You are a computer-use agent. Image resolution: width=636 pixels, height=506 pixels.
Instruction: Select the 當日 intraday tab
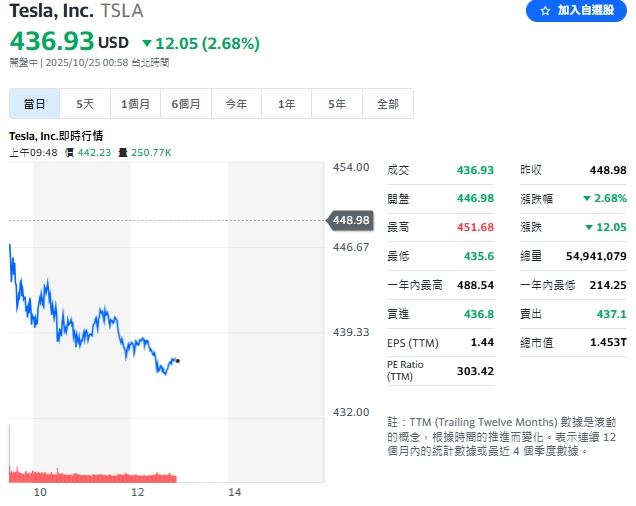point(35,104)
